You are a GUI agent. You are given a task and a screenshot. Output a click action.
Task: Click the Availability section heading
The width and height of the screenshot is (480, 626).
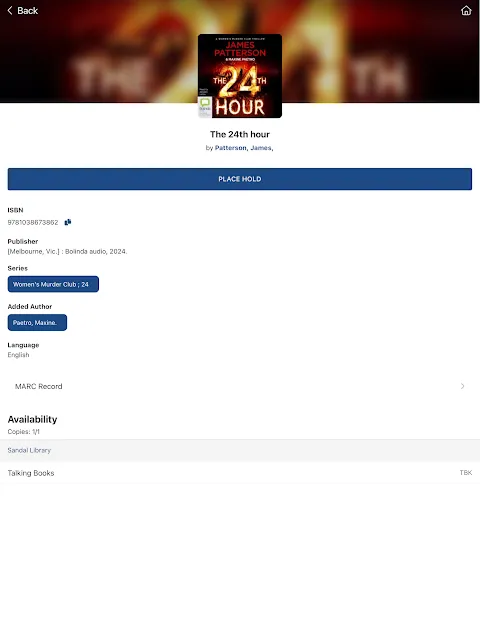[32, 419]
